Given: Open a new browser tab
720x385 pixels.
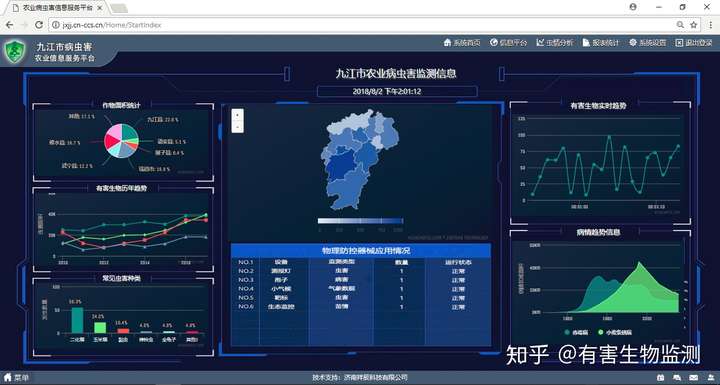Looking at the screenshot, I should point(118,8).
